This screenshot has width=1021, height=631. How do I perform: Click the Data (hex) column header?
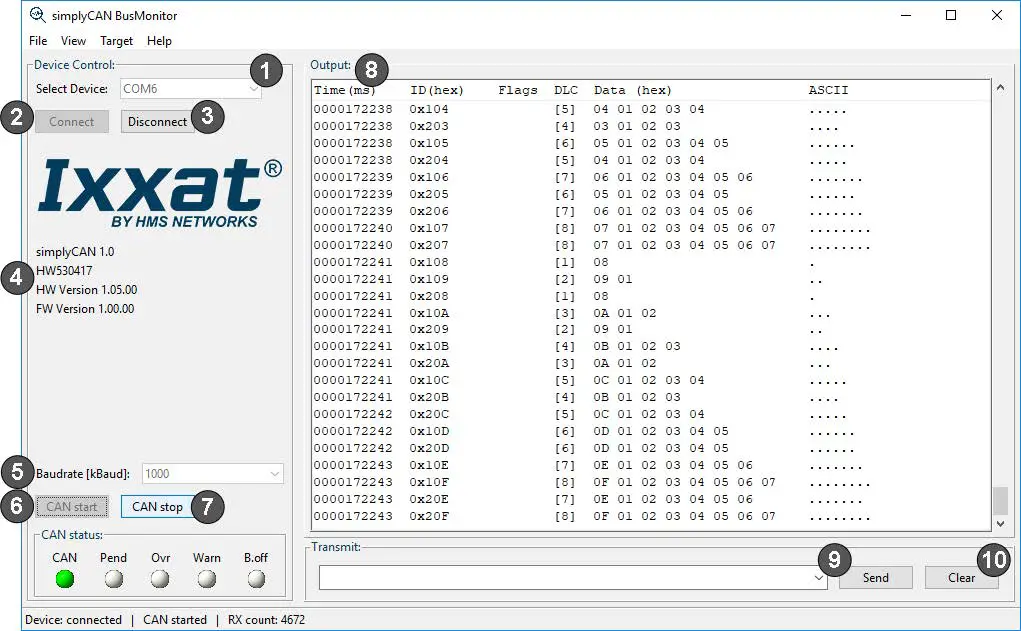pos(632,90)
